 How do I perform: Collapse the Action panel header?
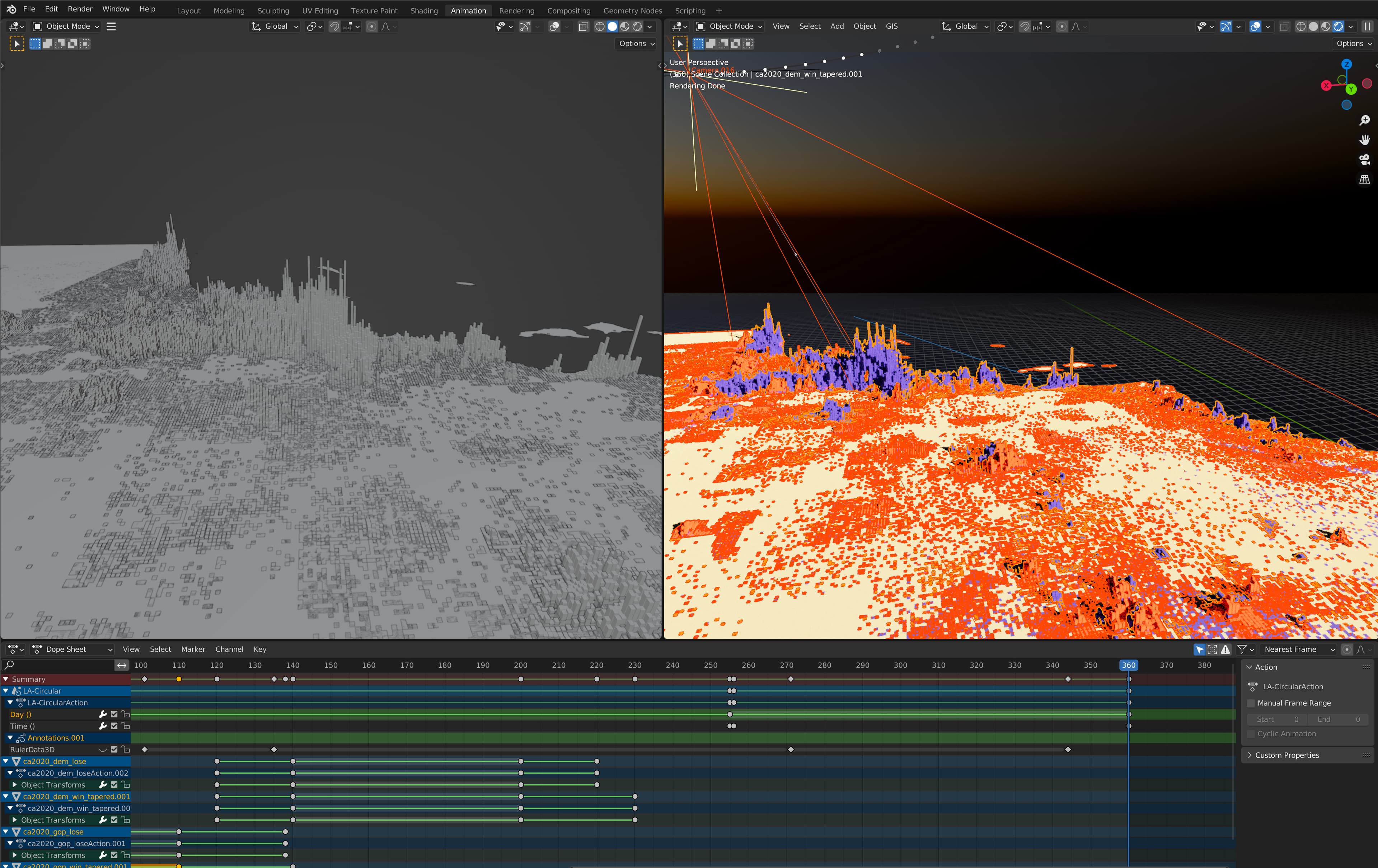[x=1308, y=667]
